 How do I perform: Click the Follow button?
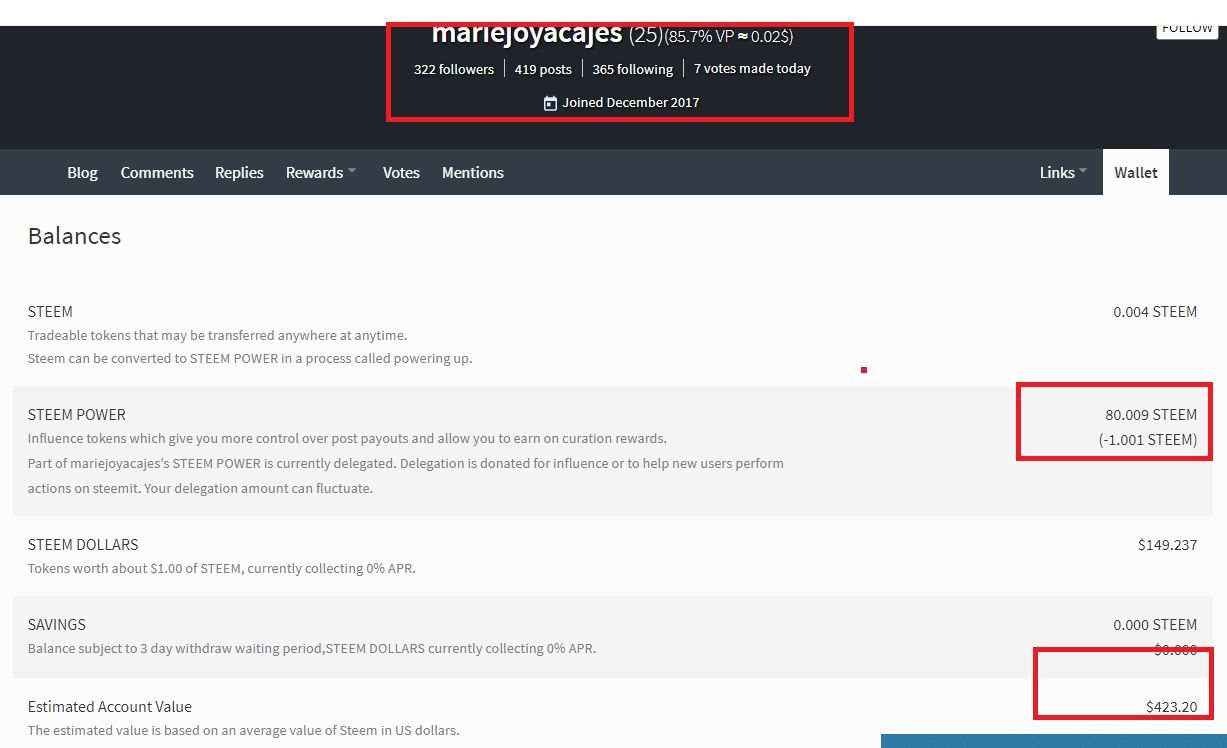[1187, 30]
